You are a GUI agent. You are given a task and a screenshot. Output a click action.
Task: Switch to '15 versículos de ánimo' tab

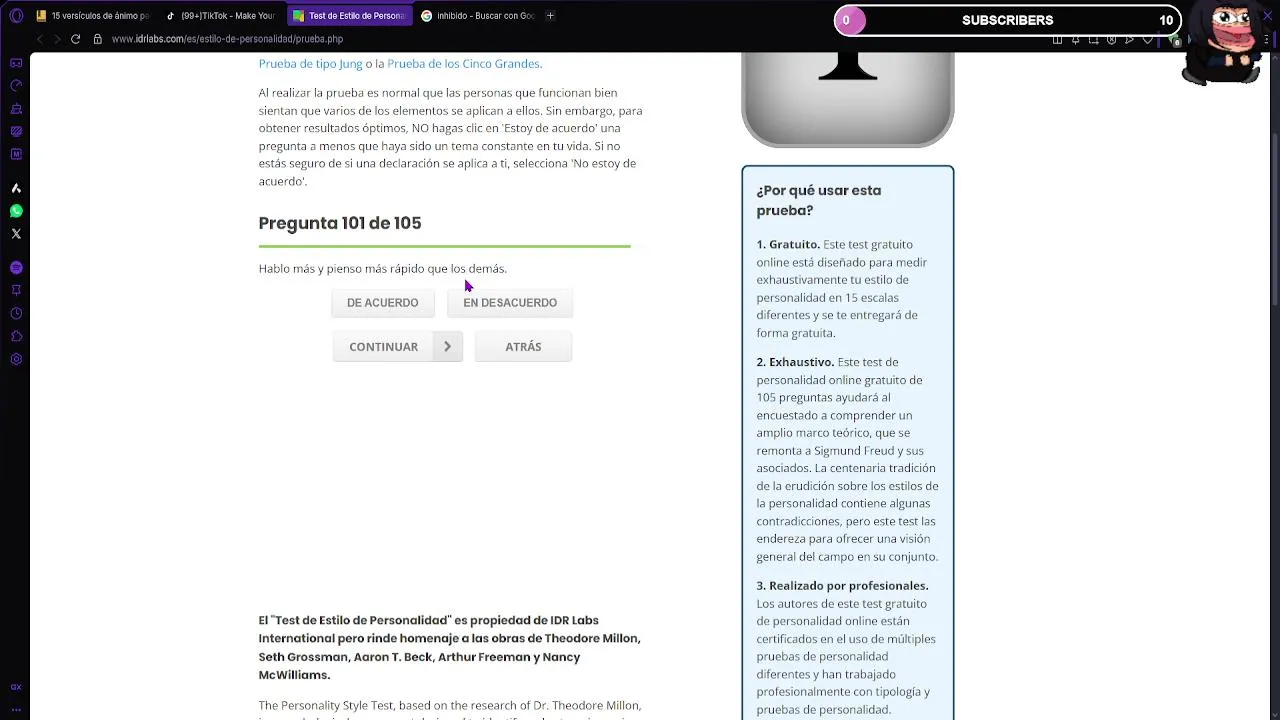click(x=93, y=16)
